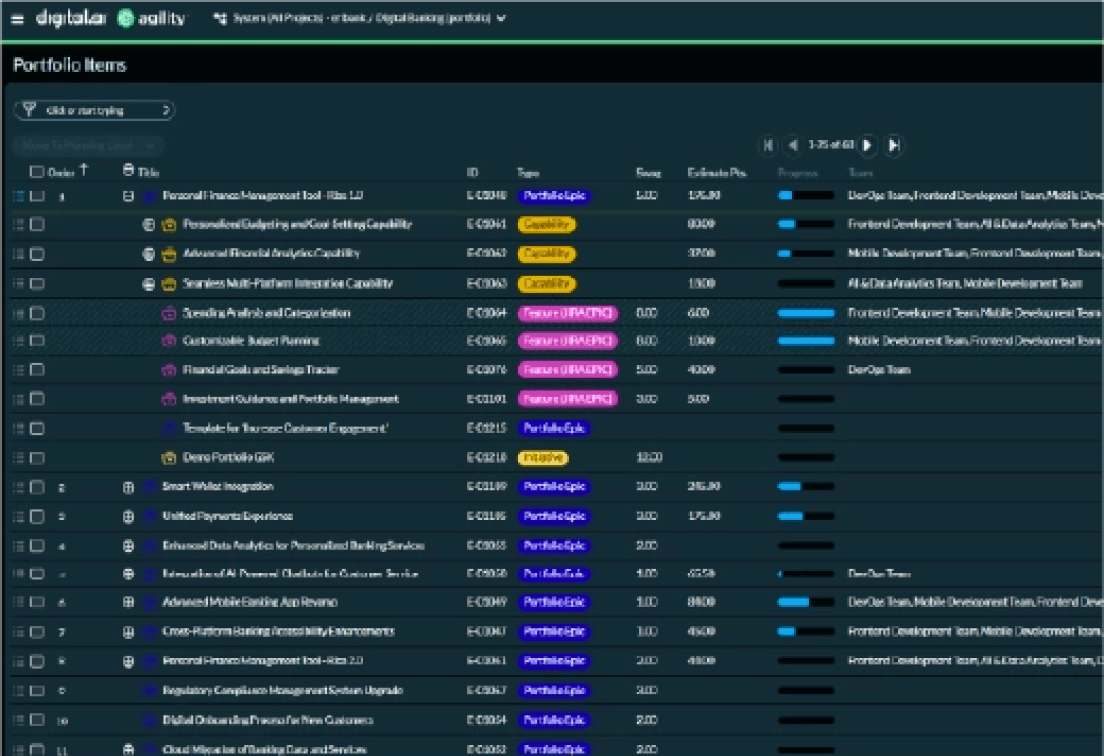Viewport: 1104px width, 756px height.
Task: Jump to the last page of results
Action: point(894,146)
